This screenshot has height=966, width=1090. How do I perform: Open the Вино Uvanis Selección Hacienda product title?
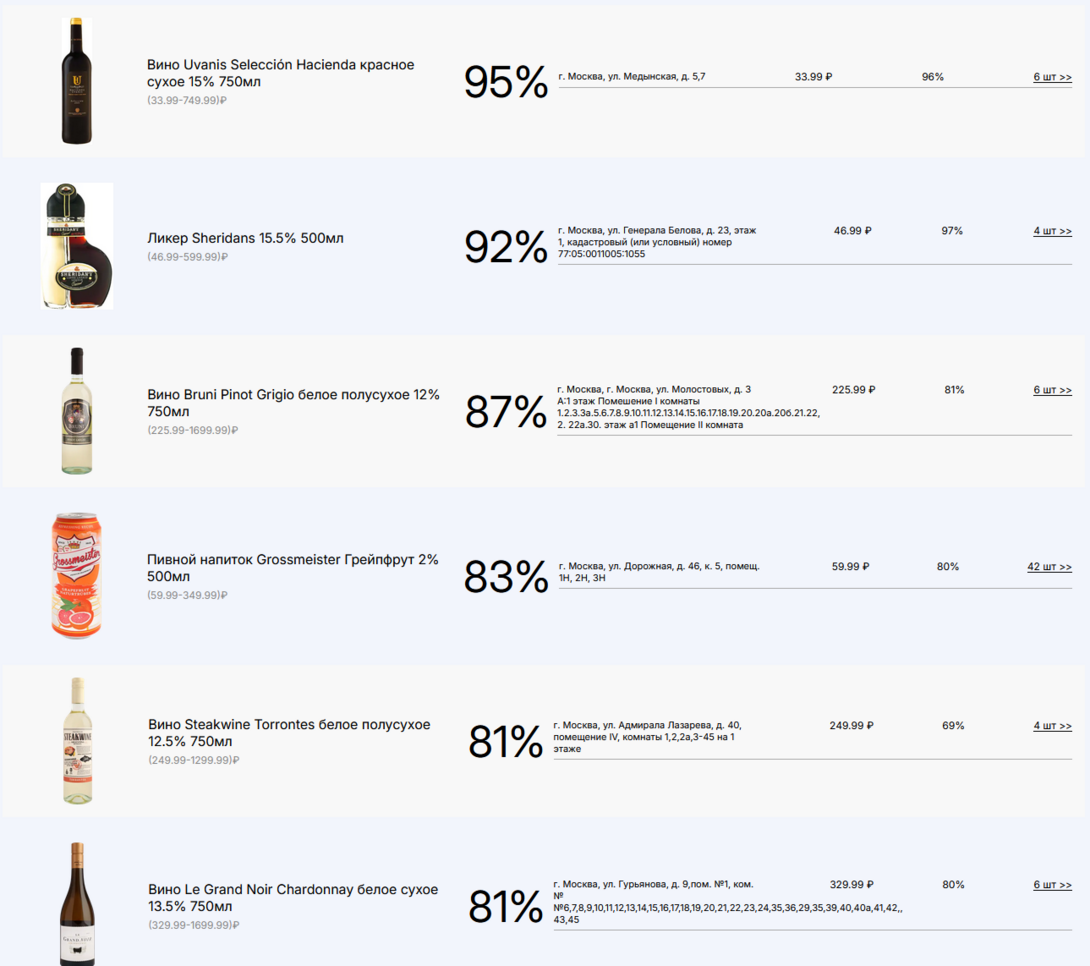280,73
